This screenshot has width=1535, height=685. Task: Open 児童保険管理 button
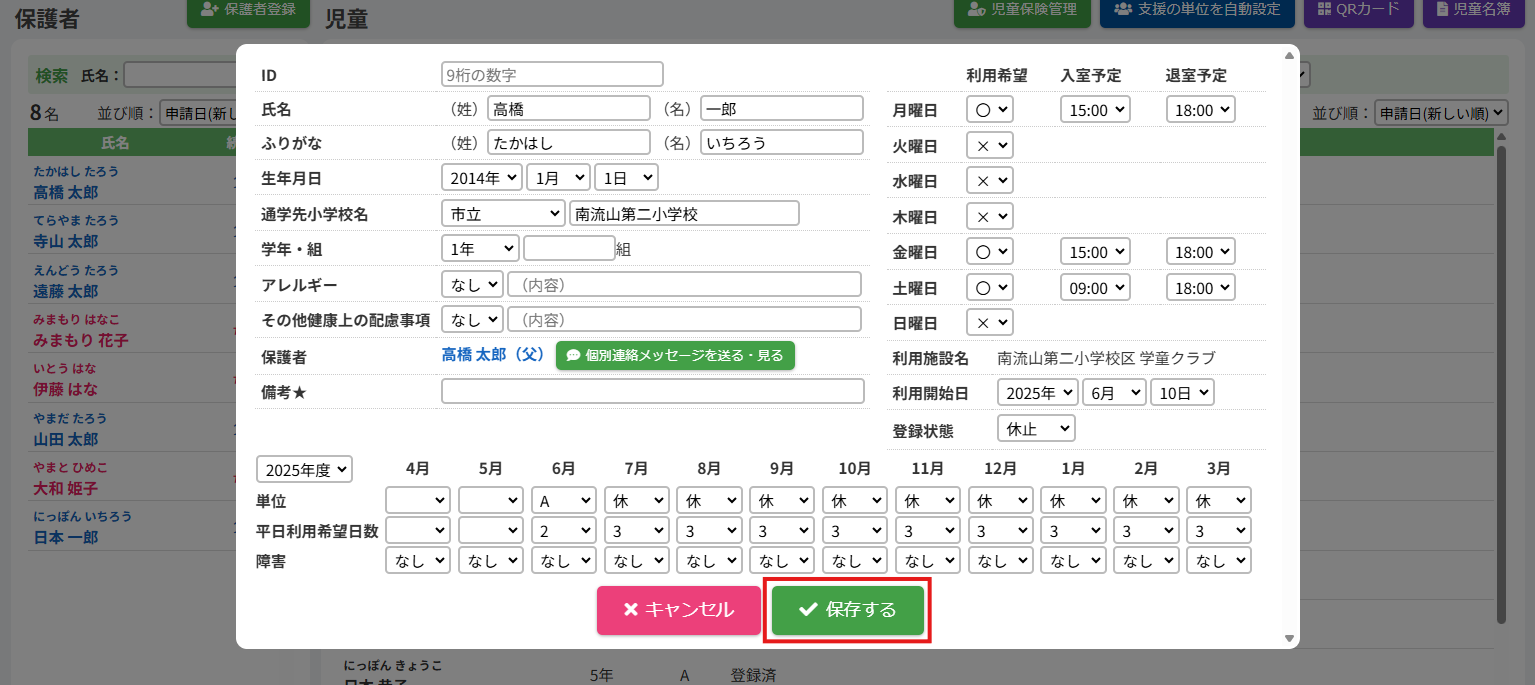click(x=1021, y=10)
